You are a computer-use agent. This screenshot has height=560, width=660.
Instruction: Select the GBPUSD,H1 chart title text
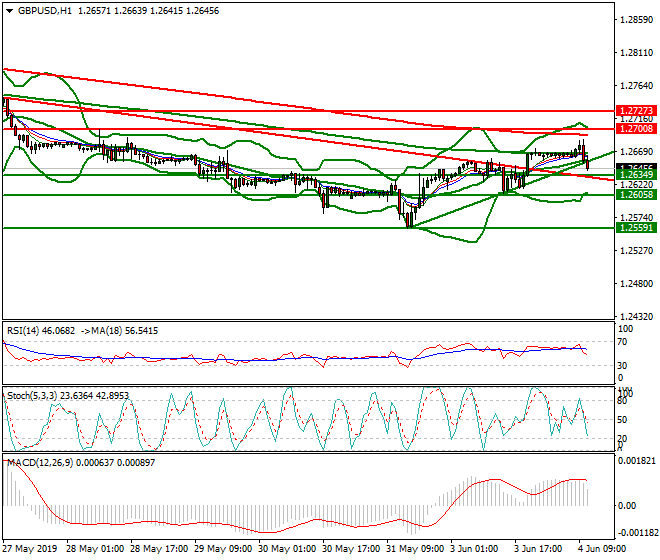tap(45, 11)
